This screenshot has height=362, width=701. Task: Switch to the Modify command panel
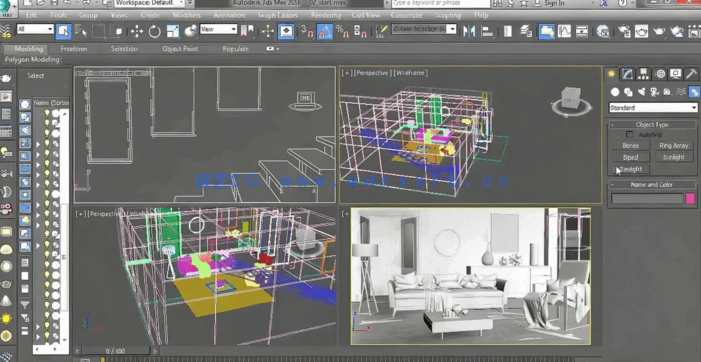point(627,74)
